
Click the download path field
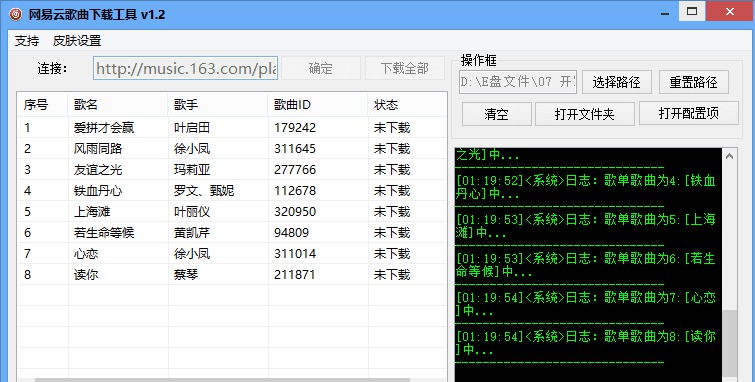518,82
